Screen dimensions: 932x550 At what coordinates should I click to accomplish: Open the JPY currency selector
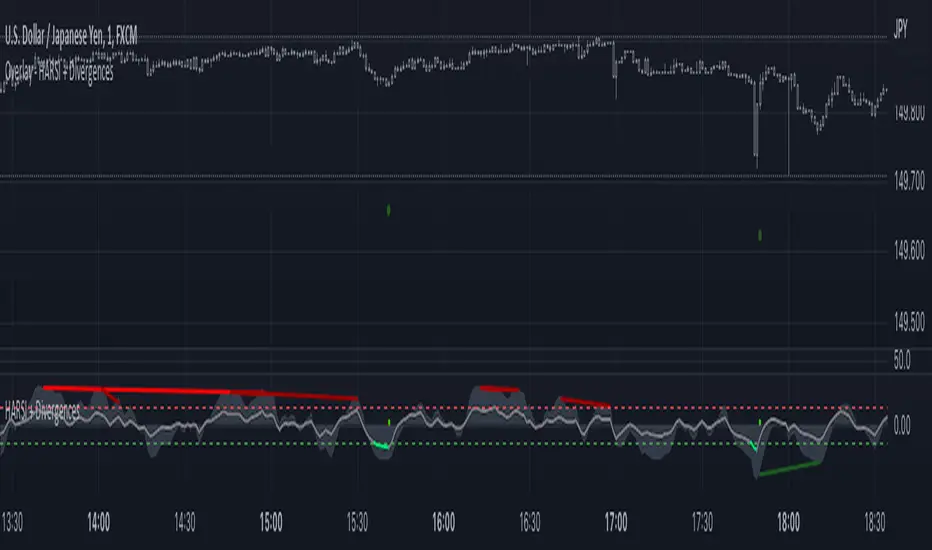click(x=900, y=29)
